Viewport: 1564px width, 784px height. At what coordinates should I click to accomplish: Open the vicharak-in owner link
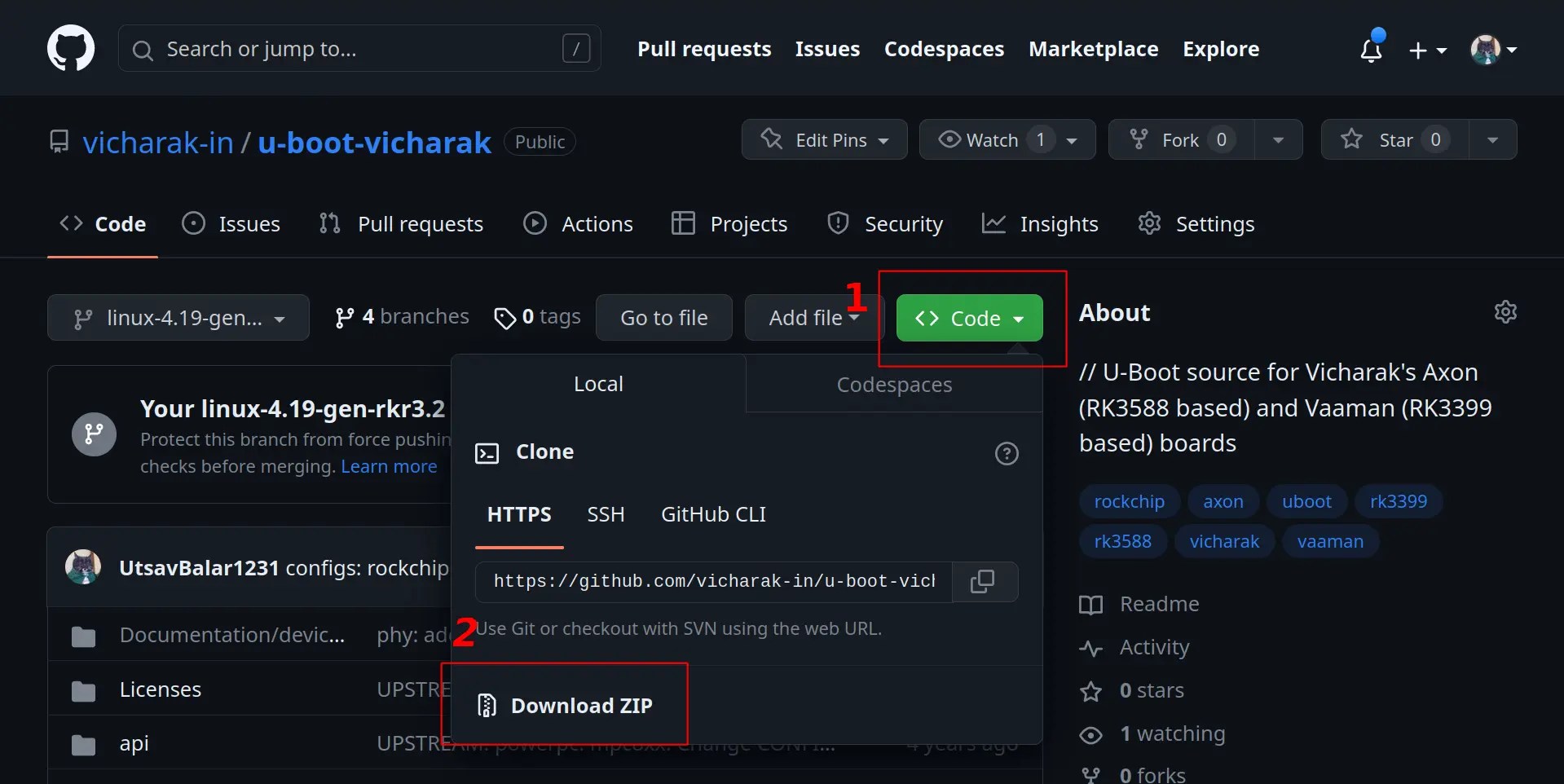click(158, 143)
